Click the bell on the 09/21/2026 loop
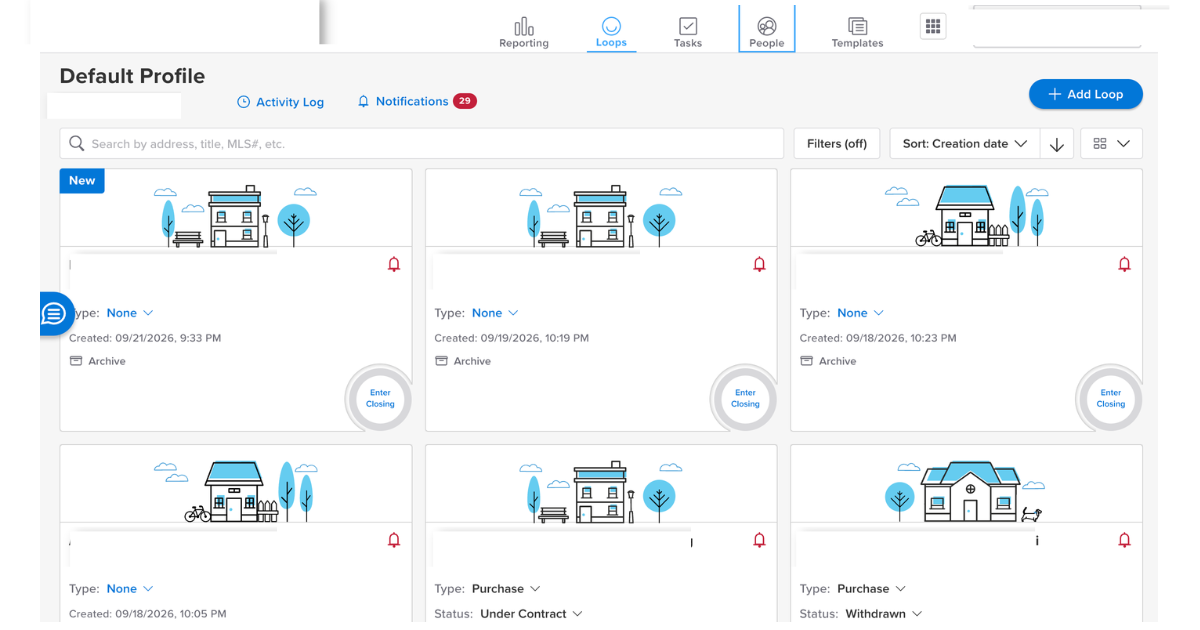The height and width of the screenshot is (630, 1200). 394,265
